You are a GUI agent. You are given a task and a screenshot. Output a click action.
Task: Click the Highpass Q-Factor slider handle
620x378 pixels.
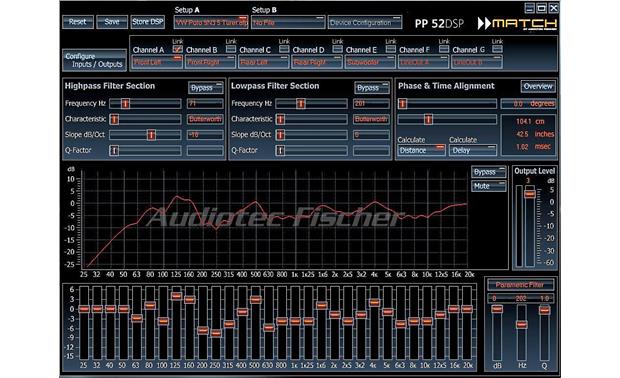[x=114, y=150]
